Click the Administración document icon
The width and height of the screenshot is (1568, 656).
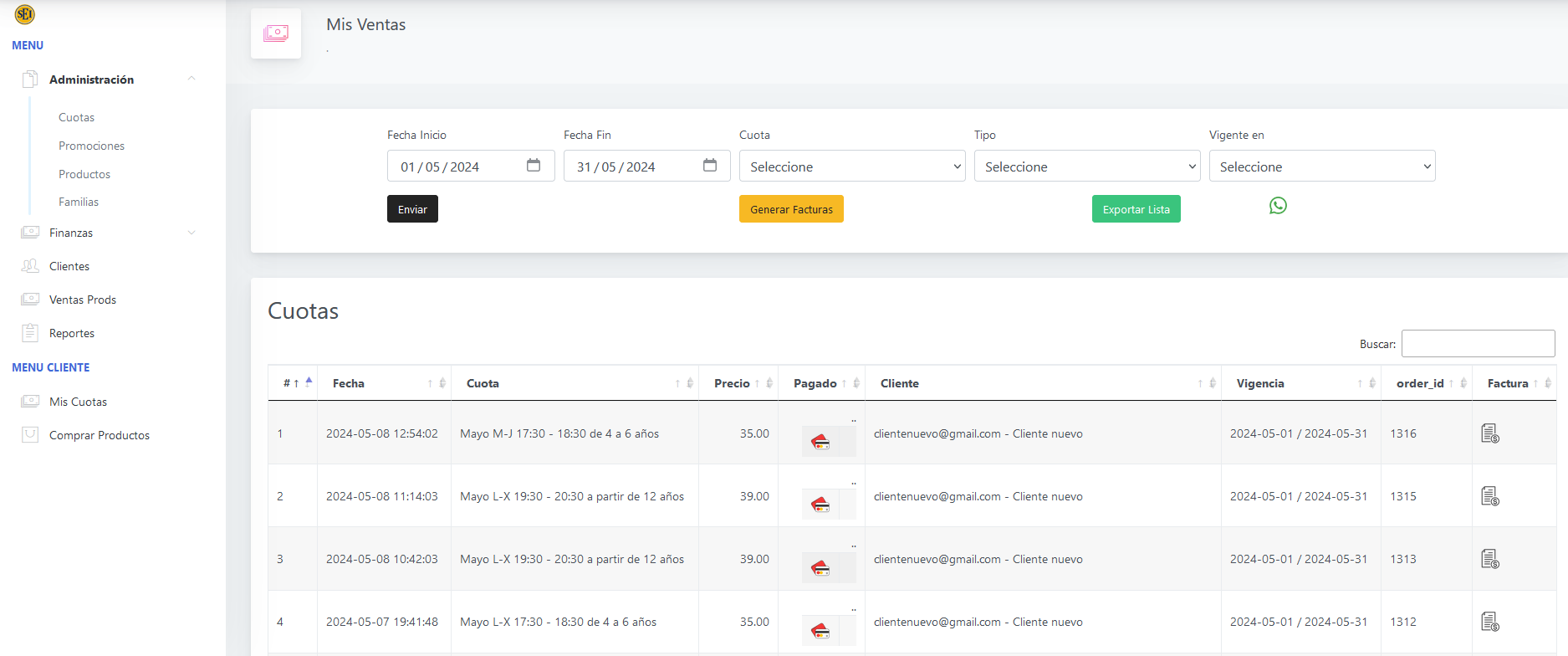(x=30, y=79)
